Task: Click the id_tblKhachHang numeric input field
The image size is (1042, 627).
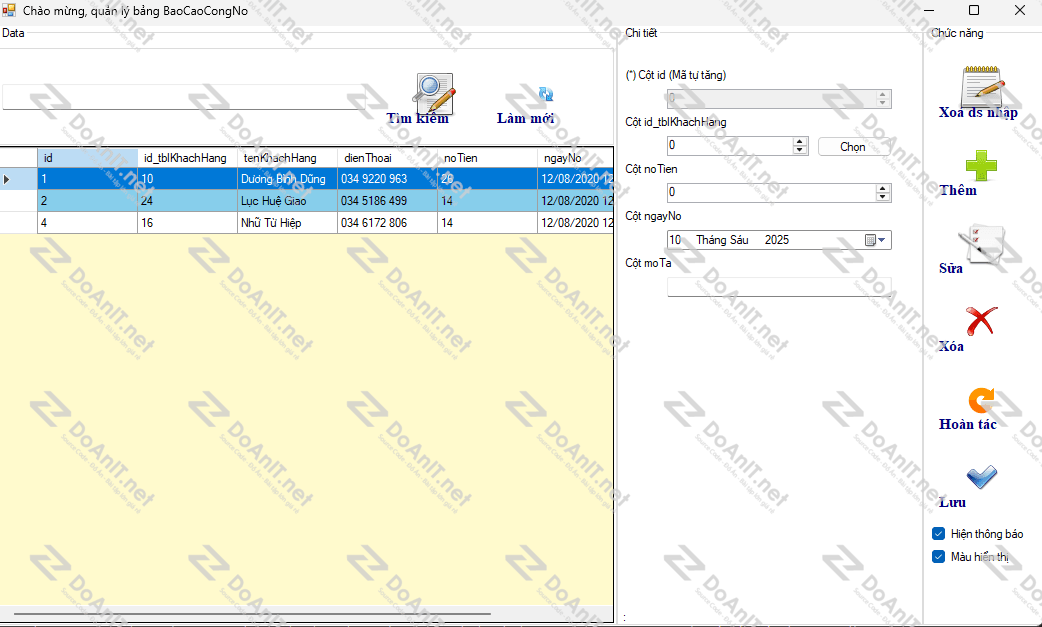Action: [x=730, y=145]
